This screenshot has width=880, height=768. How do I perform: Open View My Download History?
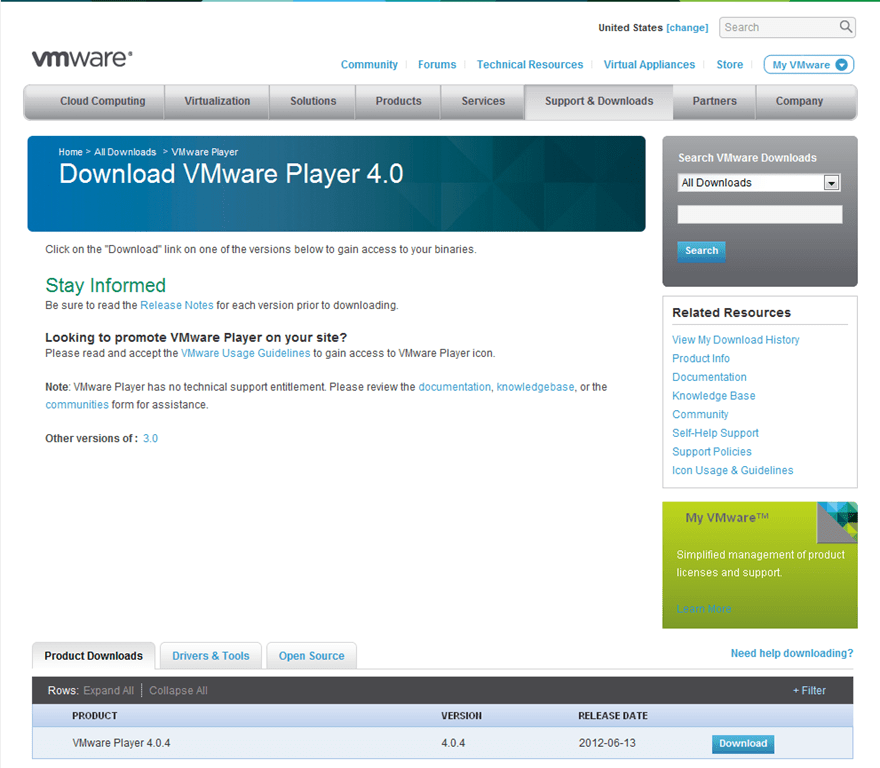(736, 340)
